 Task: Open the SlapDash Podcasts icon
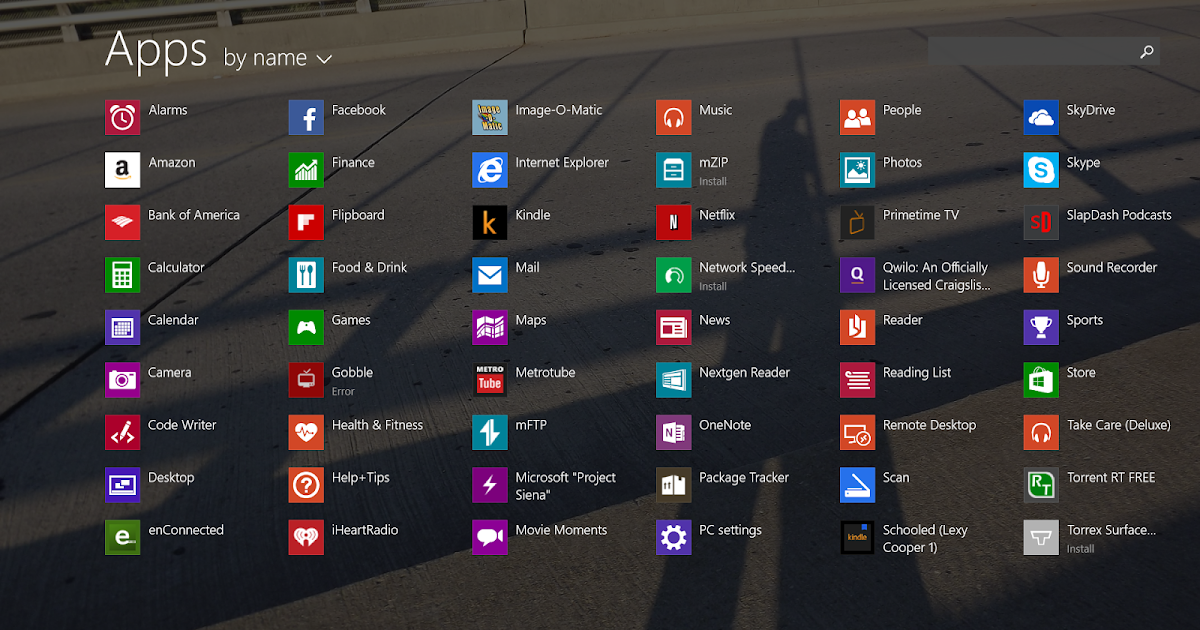(x=1041, y=222)
